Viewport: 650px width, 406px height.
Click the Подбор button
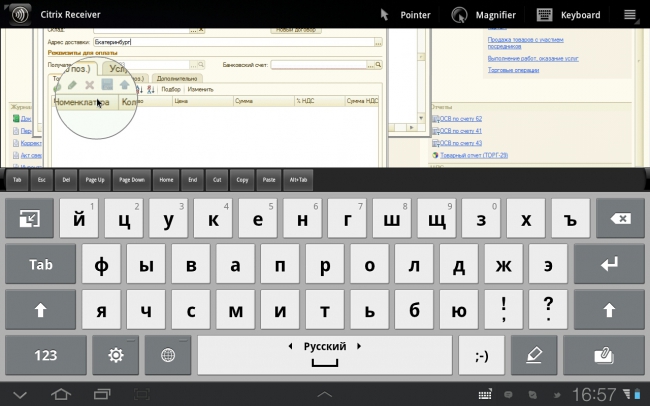tap(171, 89)
